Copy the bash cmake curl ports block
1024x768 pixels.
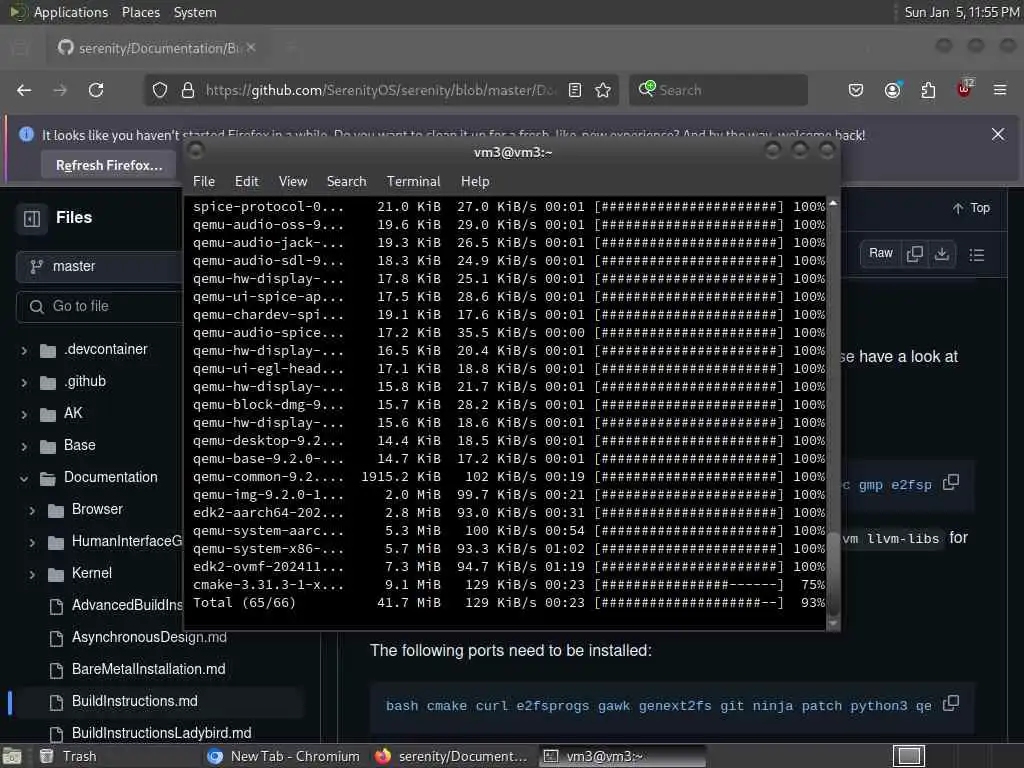click(951, 703)
